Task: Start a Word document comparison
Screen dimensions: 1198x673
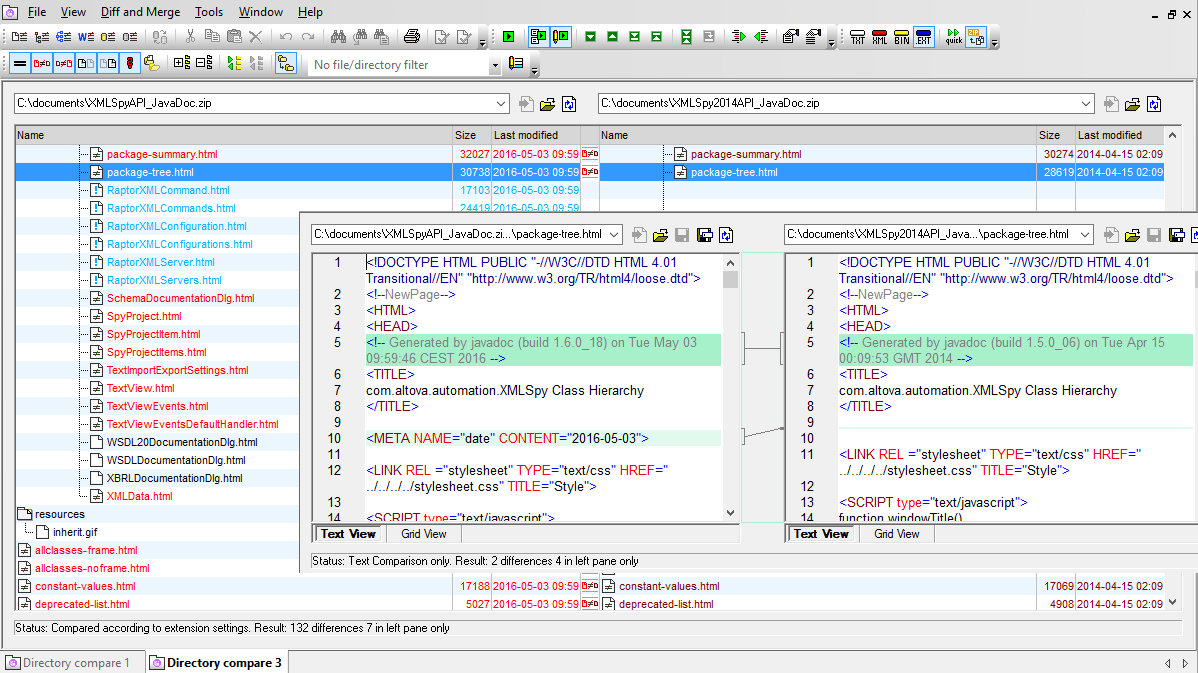Action: click(86, 37)
